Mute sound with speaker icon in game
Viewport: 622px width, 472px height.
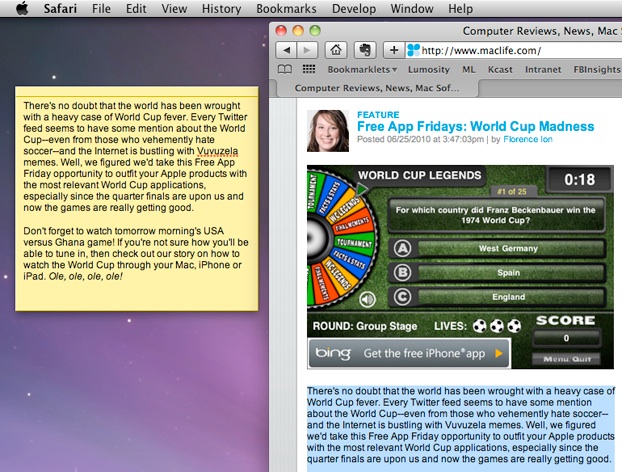pos(367,299)
